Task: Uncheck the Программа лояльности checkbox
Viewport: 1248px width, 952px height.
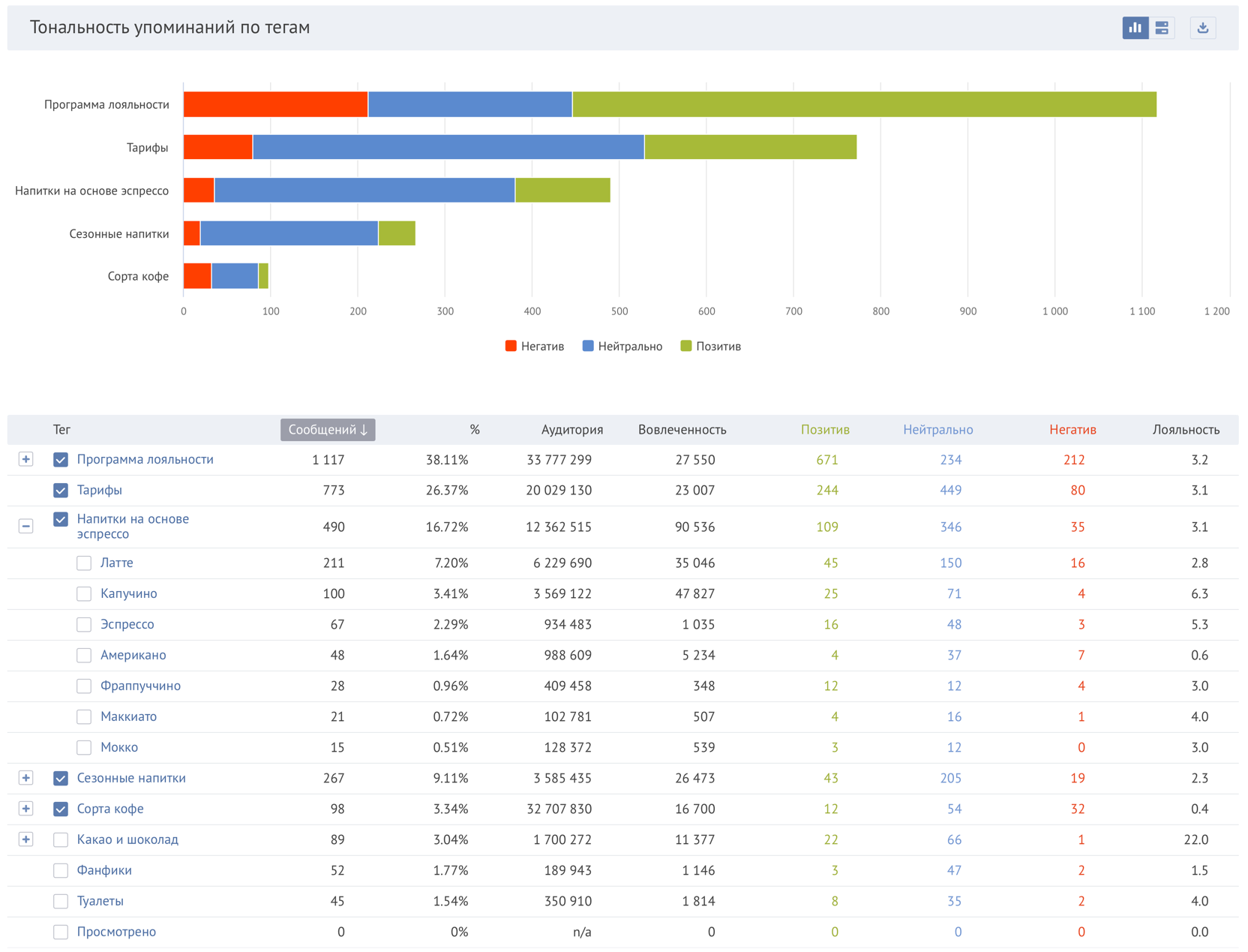Action: point(61,460)
